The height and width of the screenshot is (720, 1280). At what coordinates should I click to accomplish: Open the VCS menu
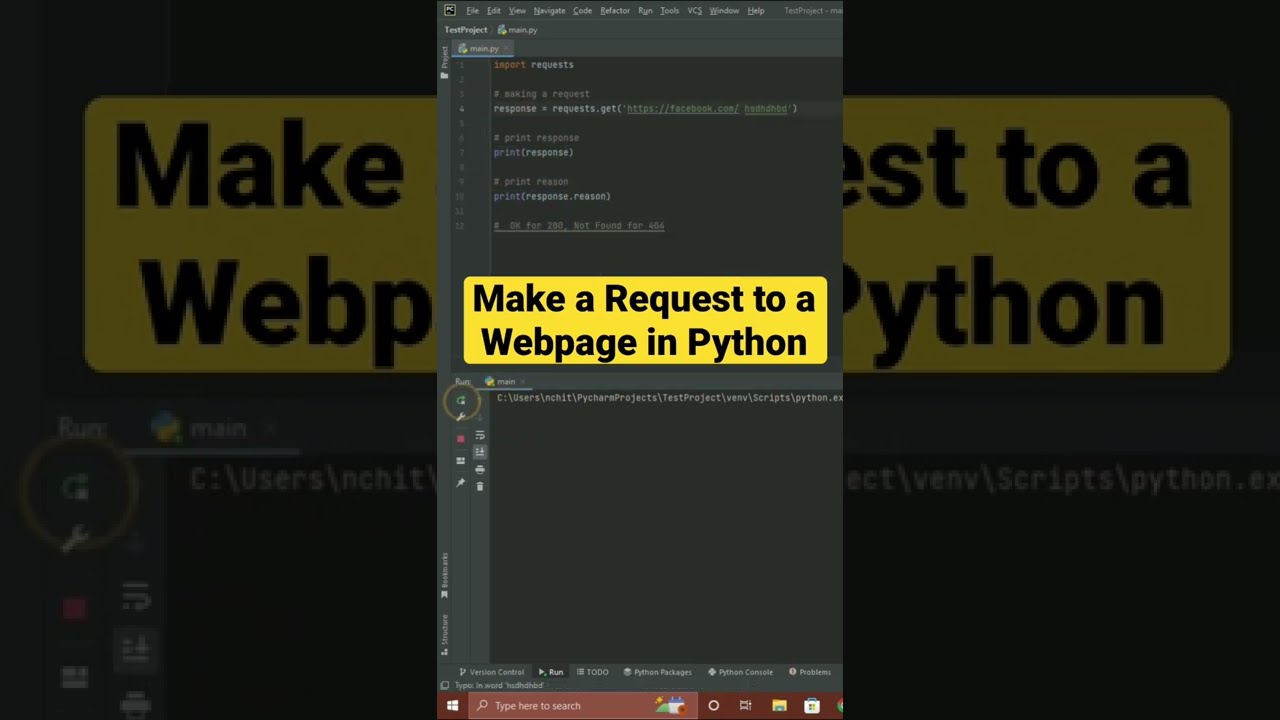tap(694, 10)
